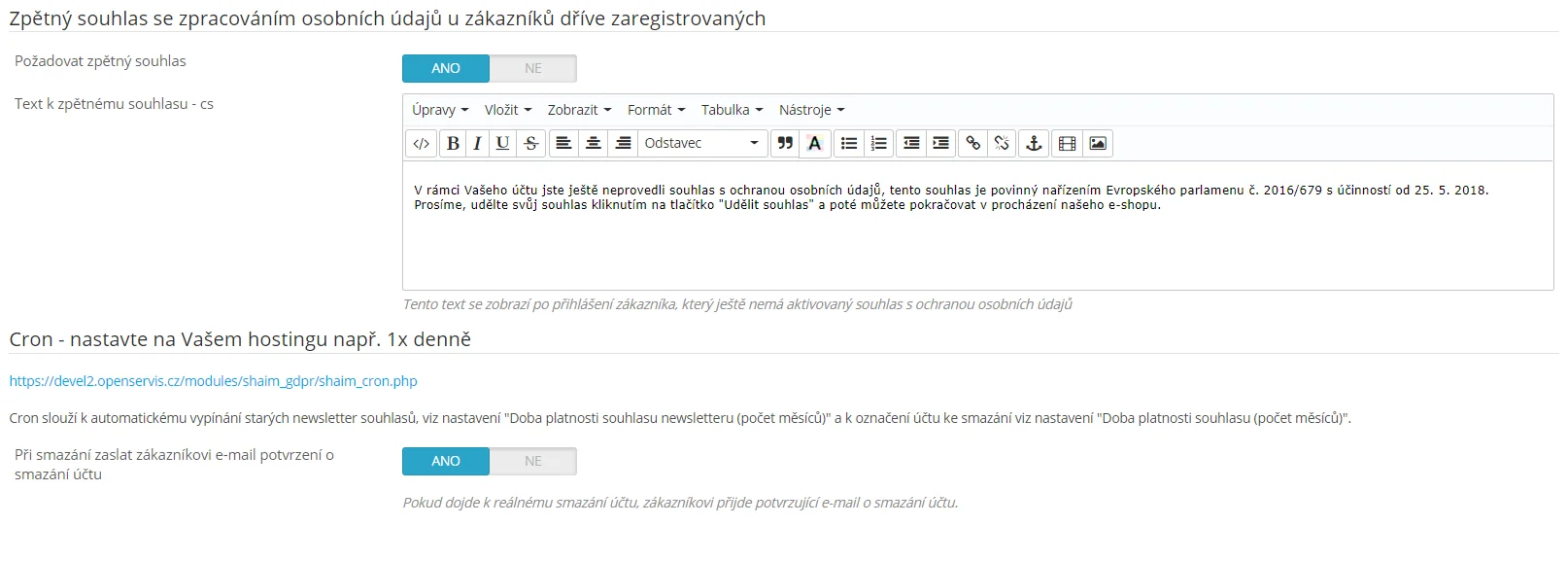1568x561 pixels.
Task: Disable confirmation e-mail on account deletion
Action: [532, 461]
